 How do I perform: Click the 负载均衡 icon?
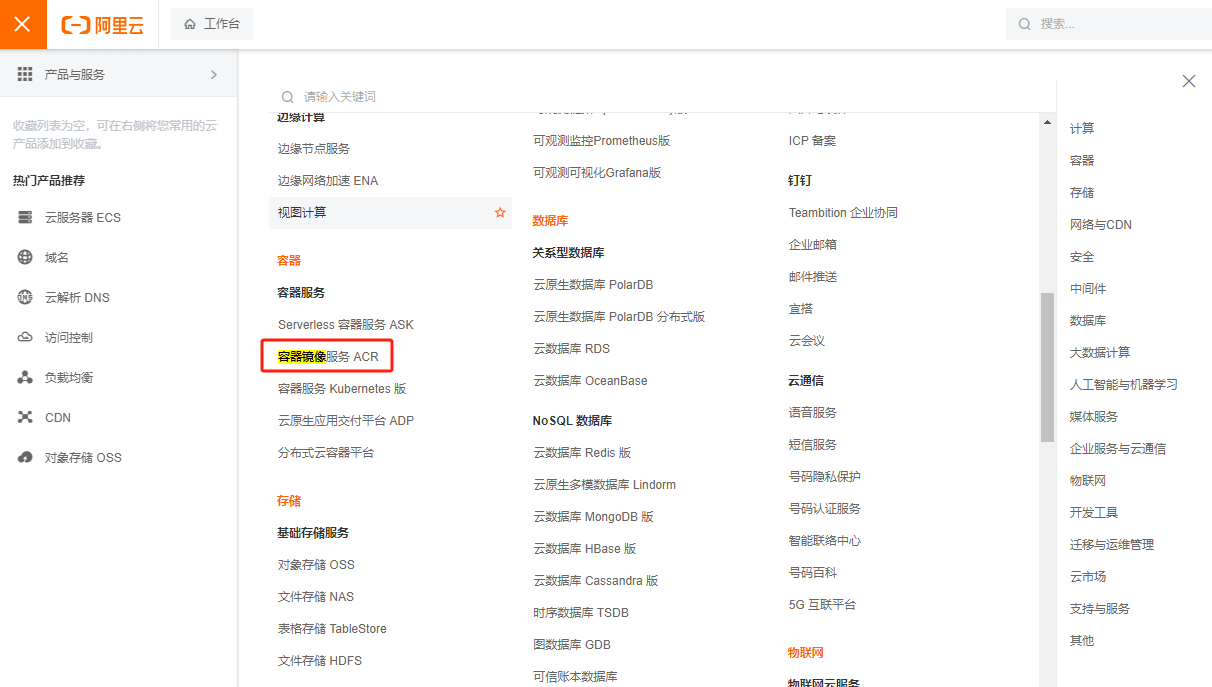tap(25, 377)
